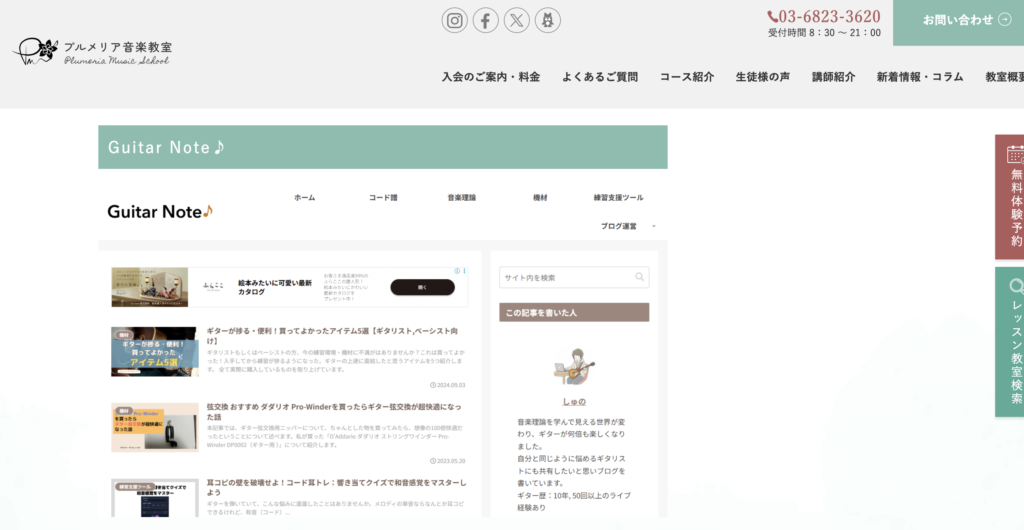Open the レッスン教室検索 side tab

point(1010,342)
